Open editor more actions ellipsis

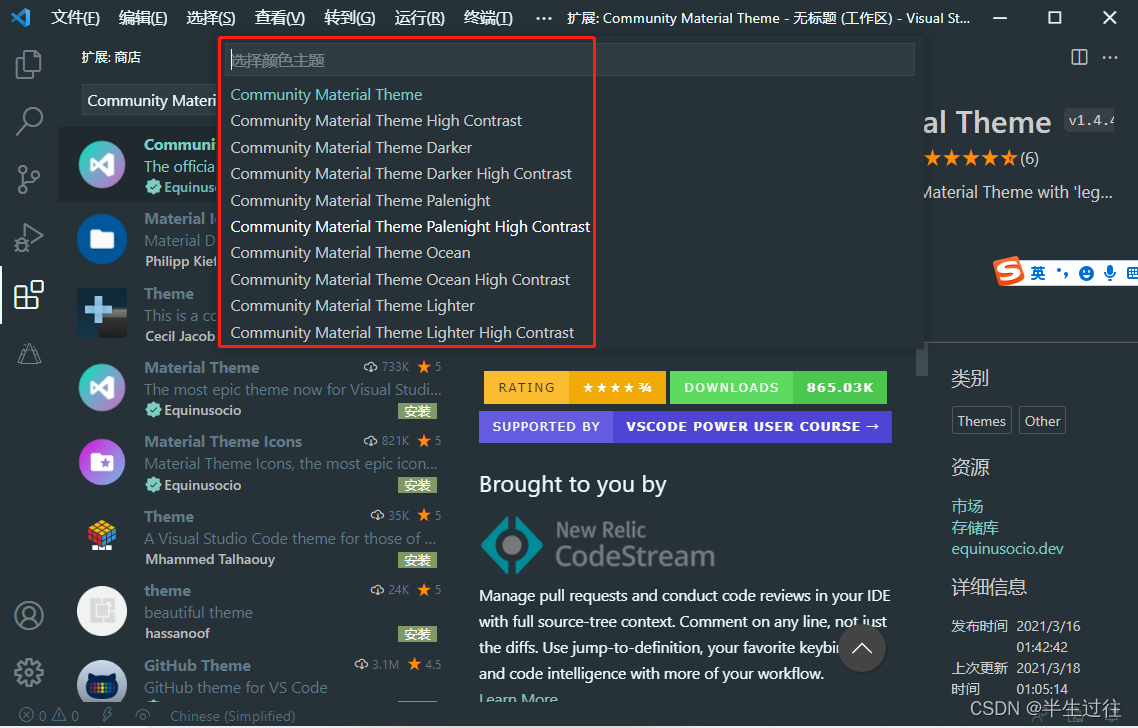pyautogui.click(x=1110, y=57)
